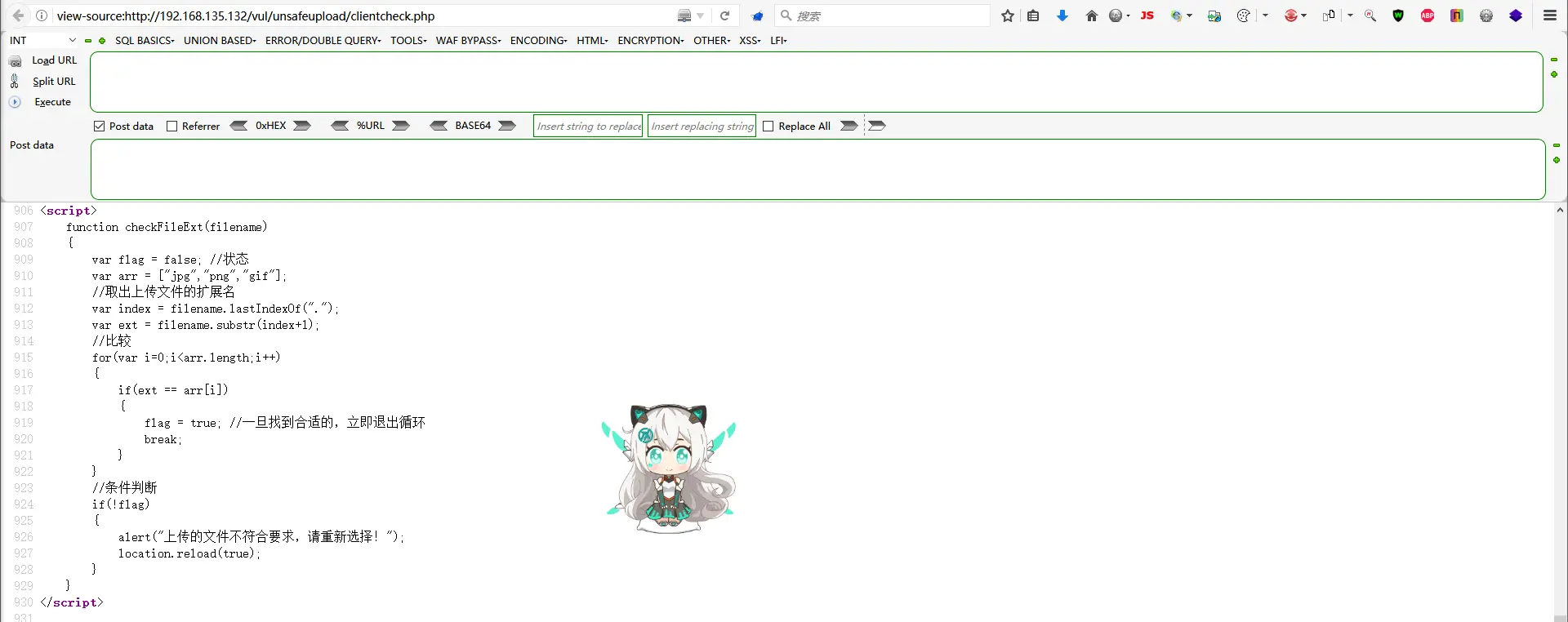Open the Adblock Plus ABP icon
1568x622 pixels.
click(x=1428, y=16)
